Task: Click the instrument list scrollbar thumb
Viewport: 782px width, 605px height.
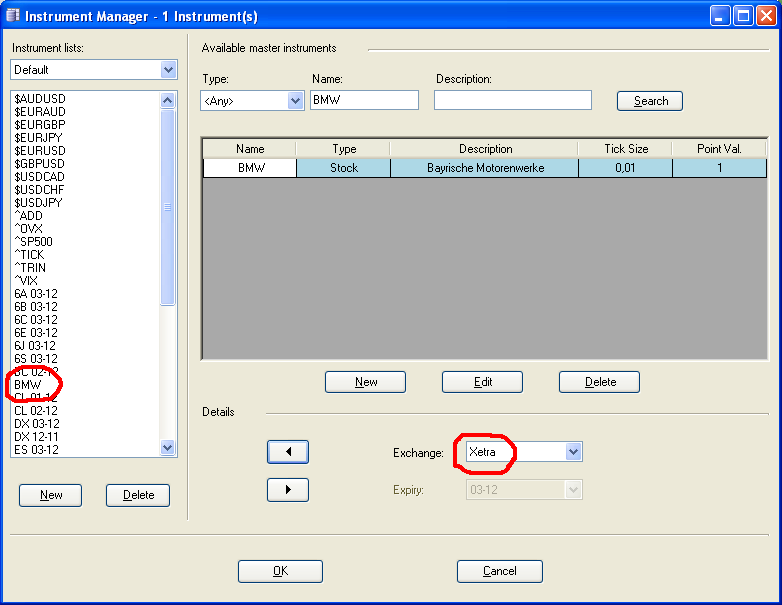Action: 168,206
